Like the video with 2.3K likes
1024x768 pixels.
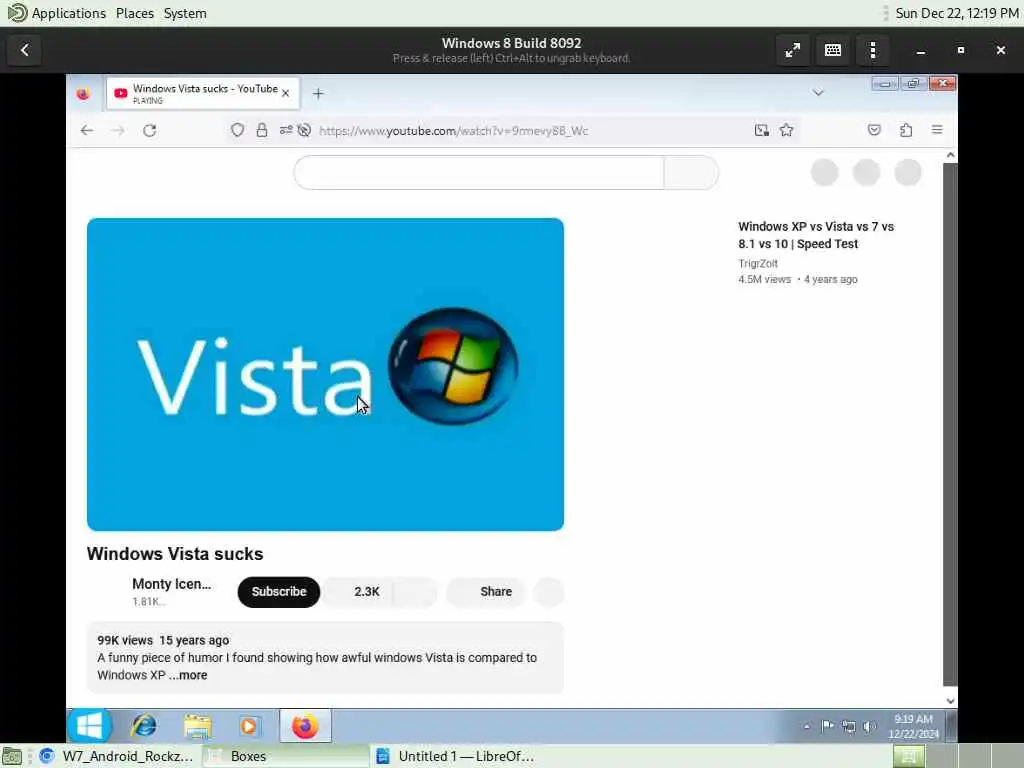pos(358,592)
